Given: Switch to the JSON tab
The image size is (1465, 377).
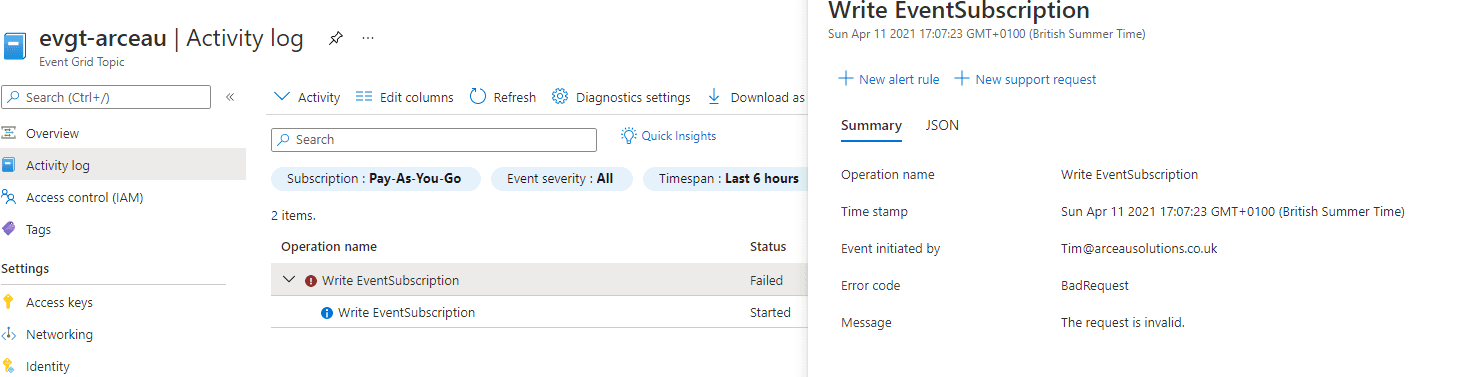Looking at the screenshot, I should 942,125.
